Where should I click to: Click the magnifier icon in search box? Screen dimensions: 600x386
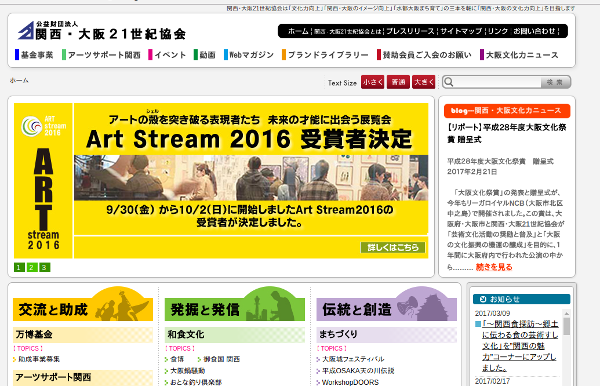[x=449, y=82]
